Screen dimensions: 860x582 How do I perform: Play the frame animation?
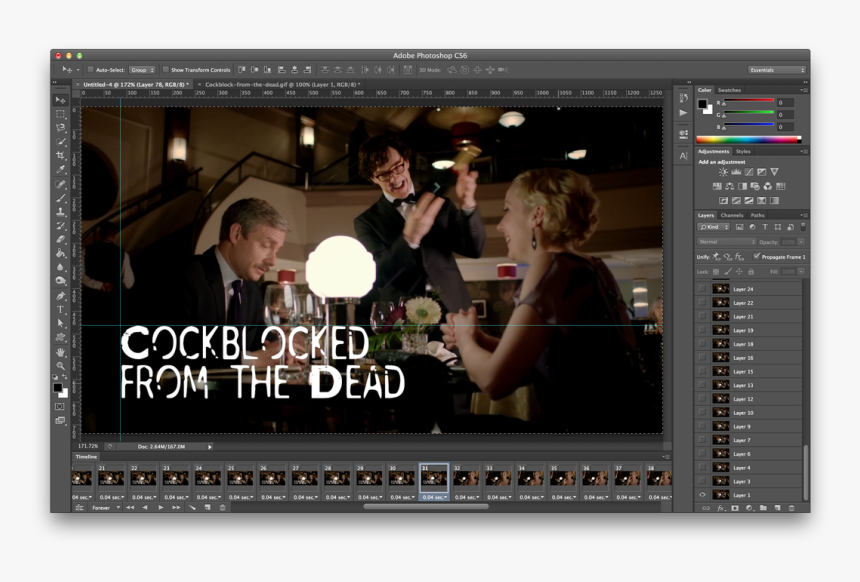tap(161, 507)
